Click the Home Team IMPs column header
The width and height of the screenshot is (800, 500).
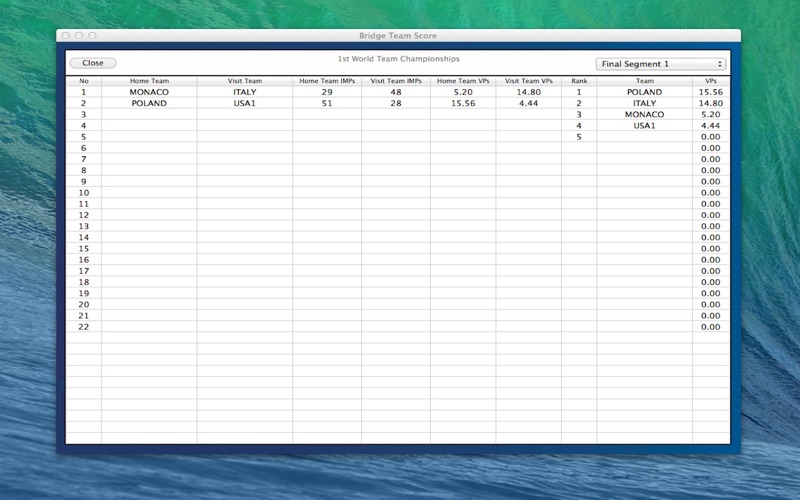[327, 81]
